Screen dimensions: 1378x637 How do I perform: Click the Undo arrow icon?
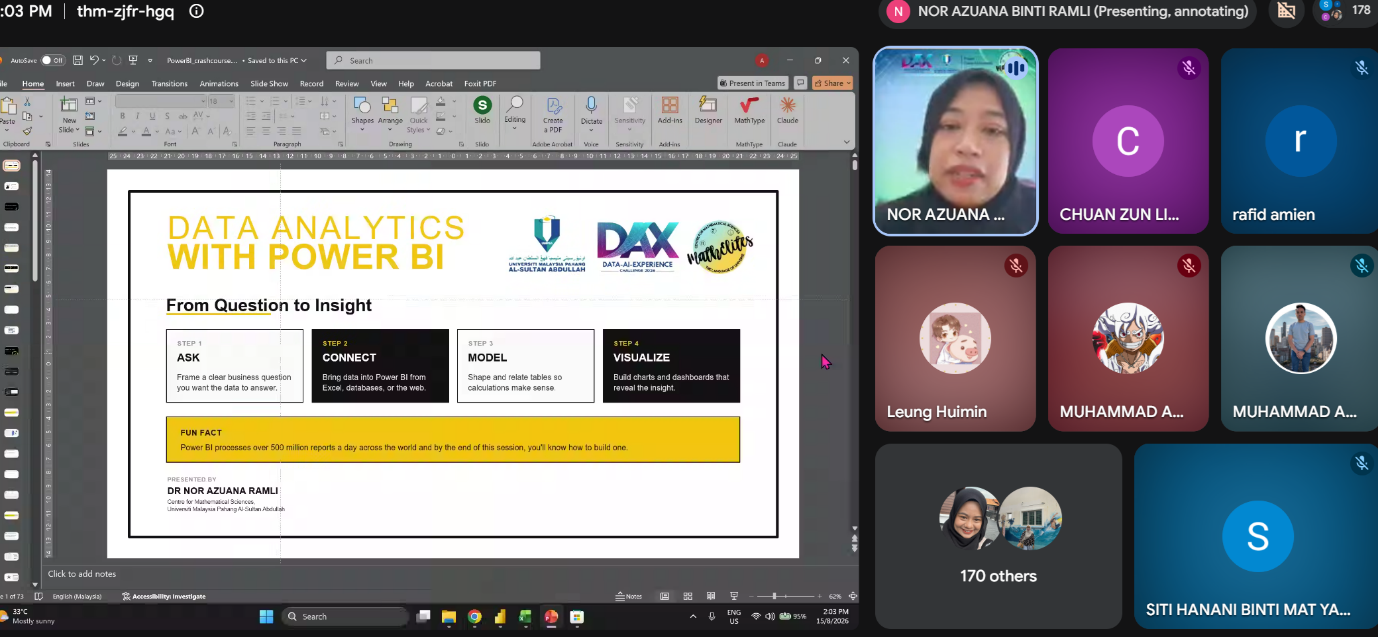point(93,60)
